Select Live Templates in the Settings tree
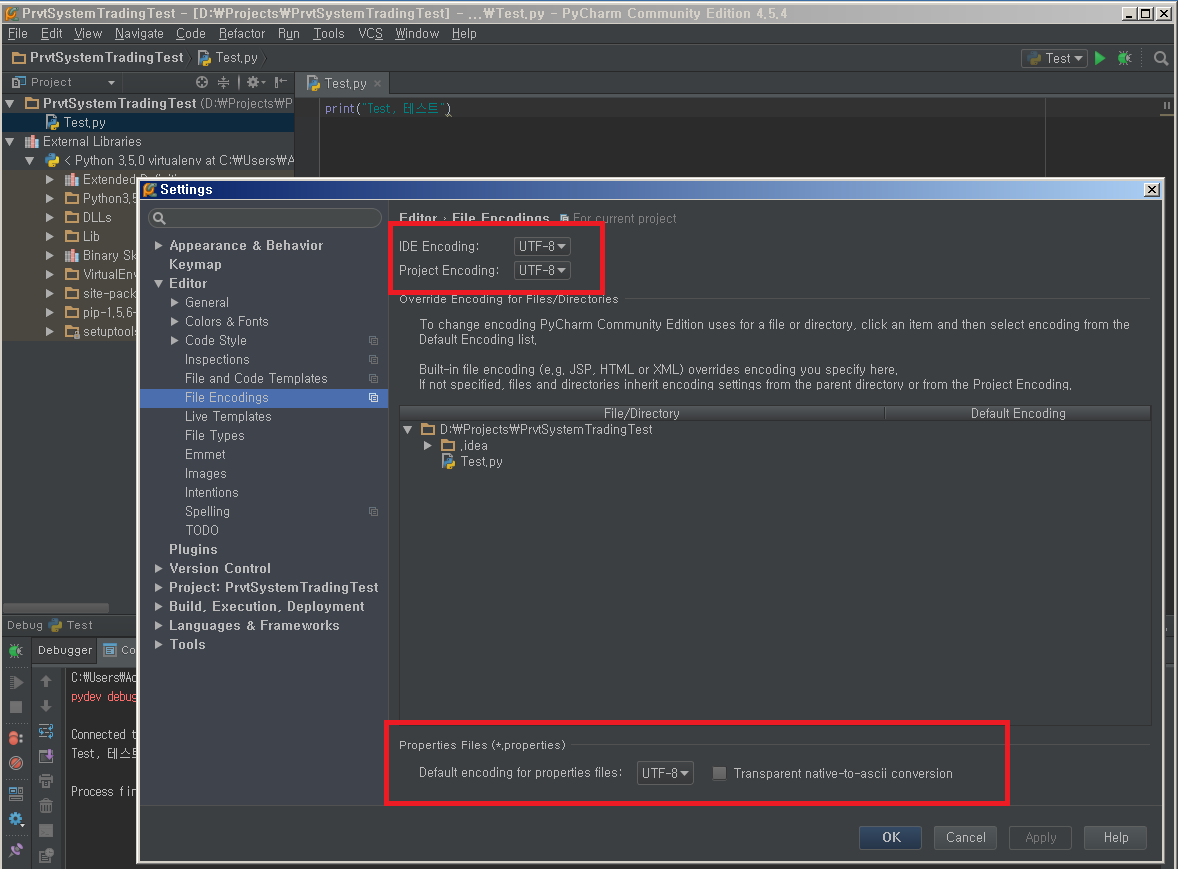This screenshot has width=1178, height=869. [228, 417]
